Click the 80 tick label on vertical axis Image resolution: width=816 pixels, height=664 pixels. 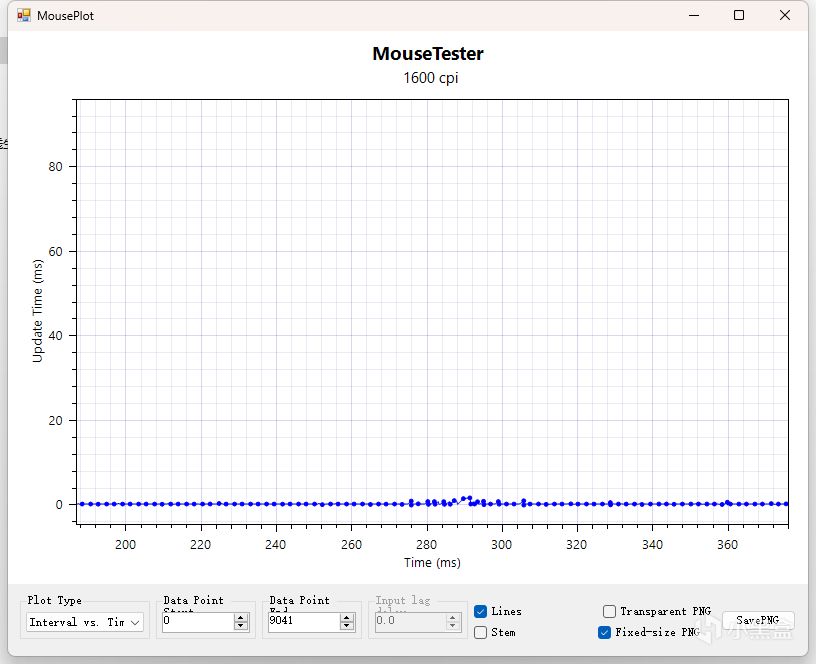click(55, 167)
